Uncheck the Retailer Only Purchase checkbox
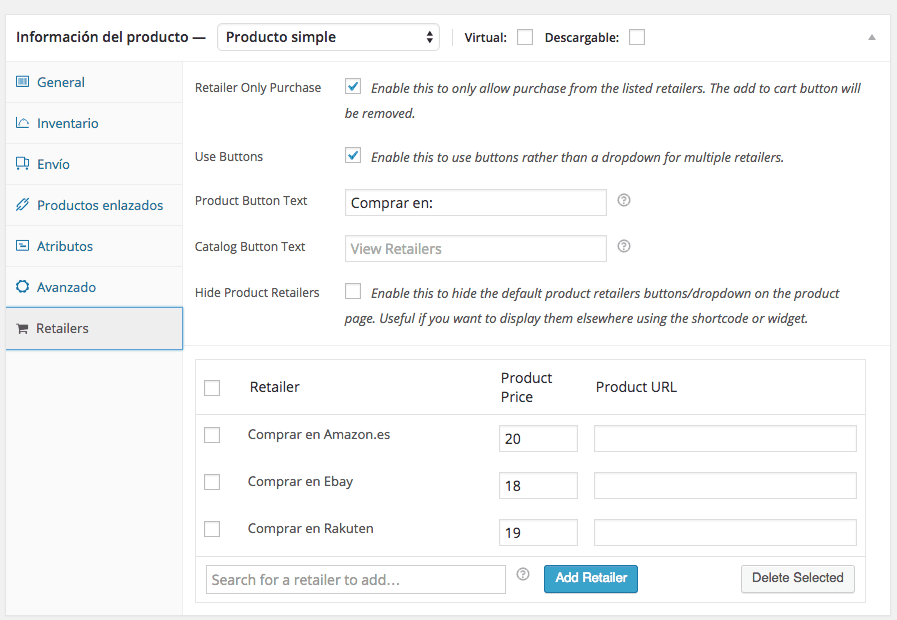The width and height of the screenshot is (897, 620). tap(353, 87)
